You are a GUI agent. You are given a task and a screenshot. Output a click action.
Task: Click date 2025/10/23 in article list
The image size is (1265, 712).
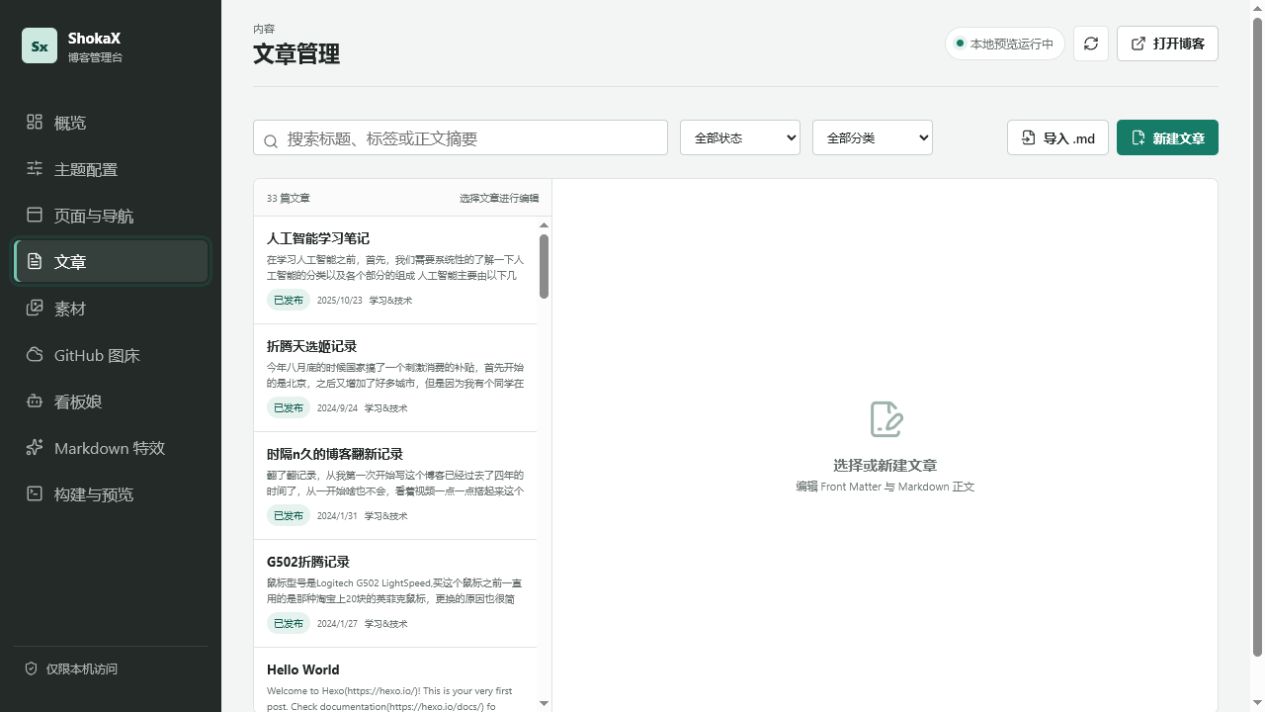[339, 300]
